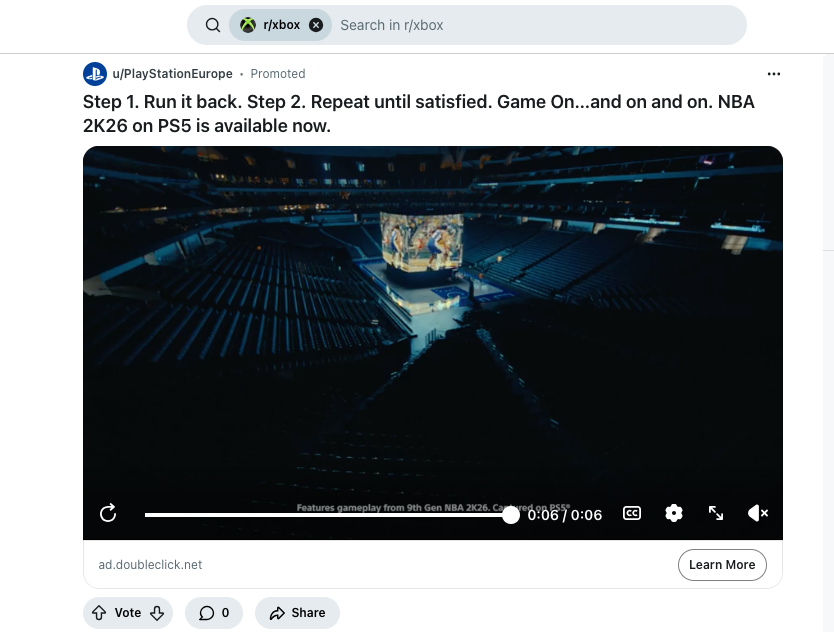Click the video progress scrubber handle
834x632 pixels.
point(510,514)
